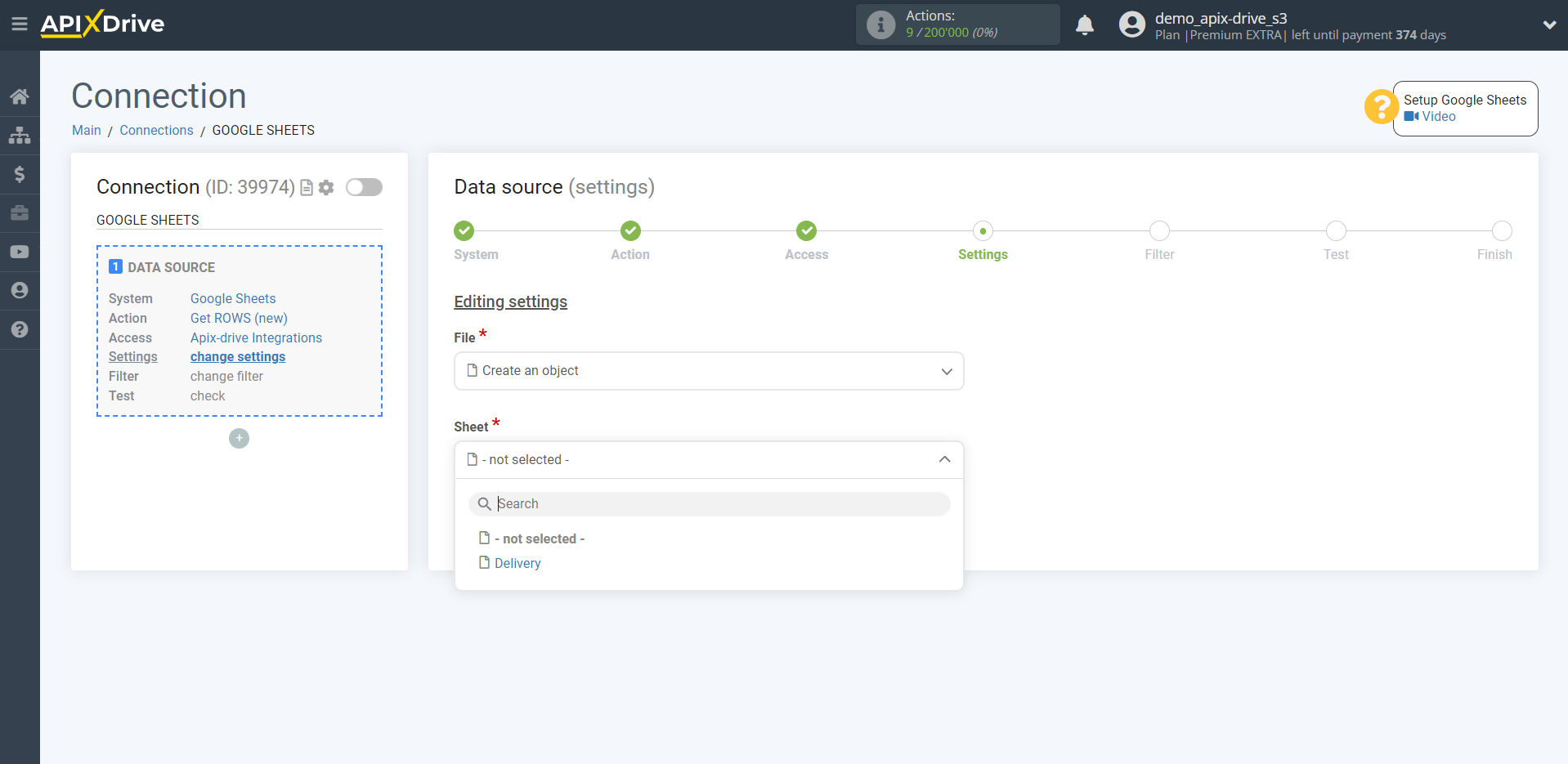Open the help question sidebar icon
Screen dimensions: 1568x764
pos(20,329)
